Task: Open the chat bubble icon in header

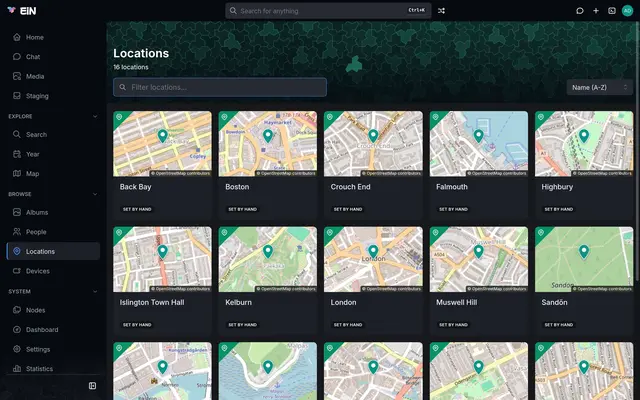Action: click(x=580, y=11)
